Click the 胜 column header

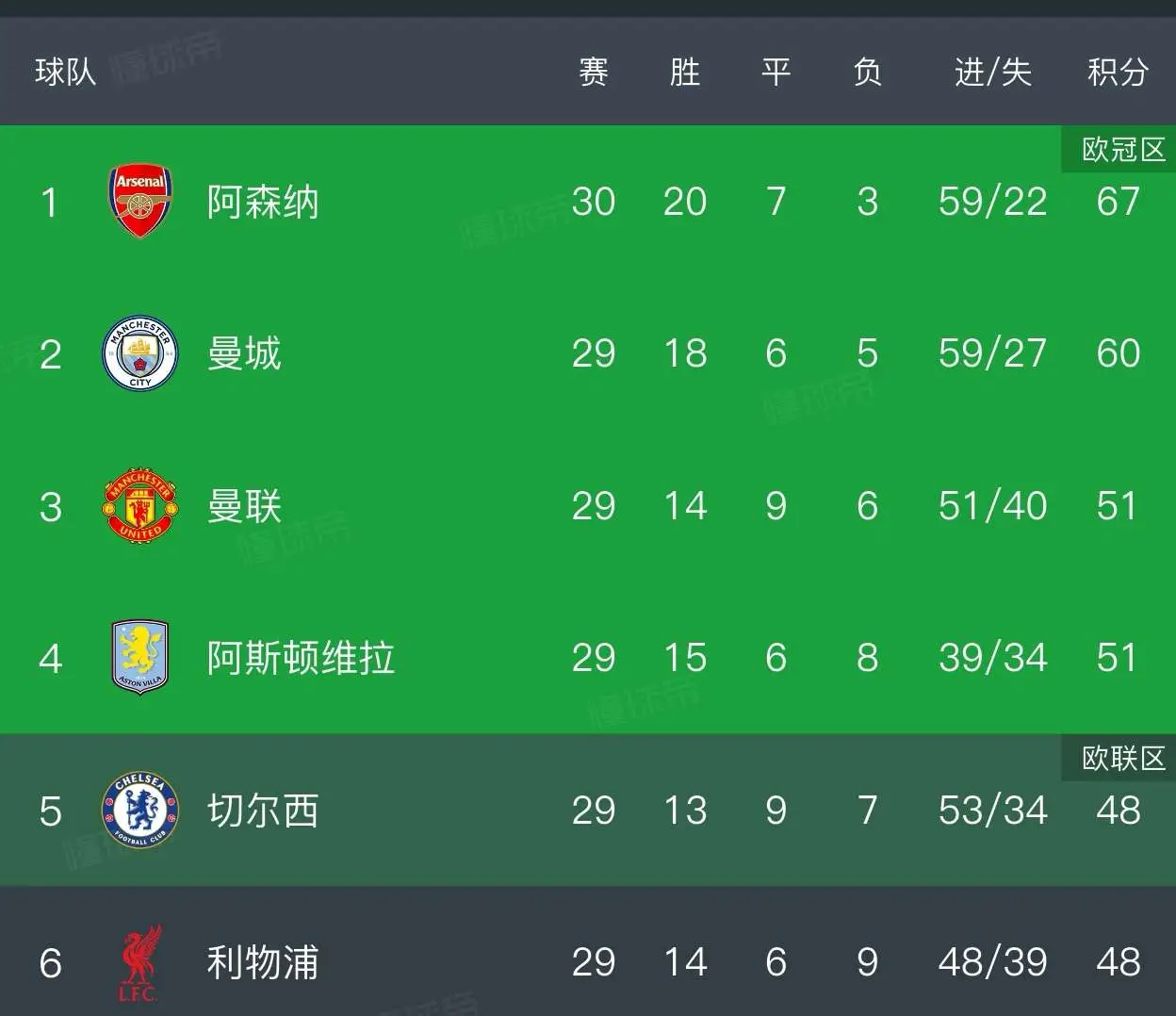[685, 72]
